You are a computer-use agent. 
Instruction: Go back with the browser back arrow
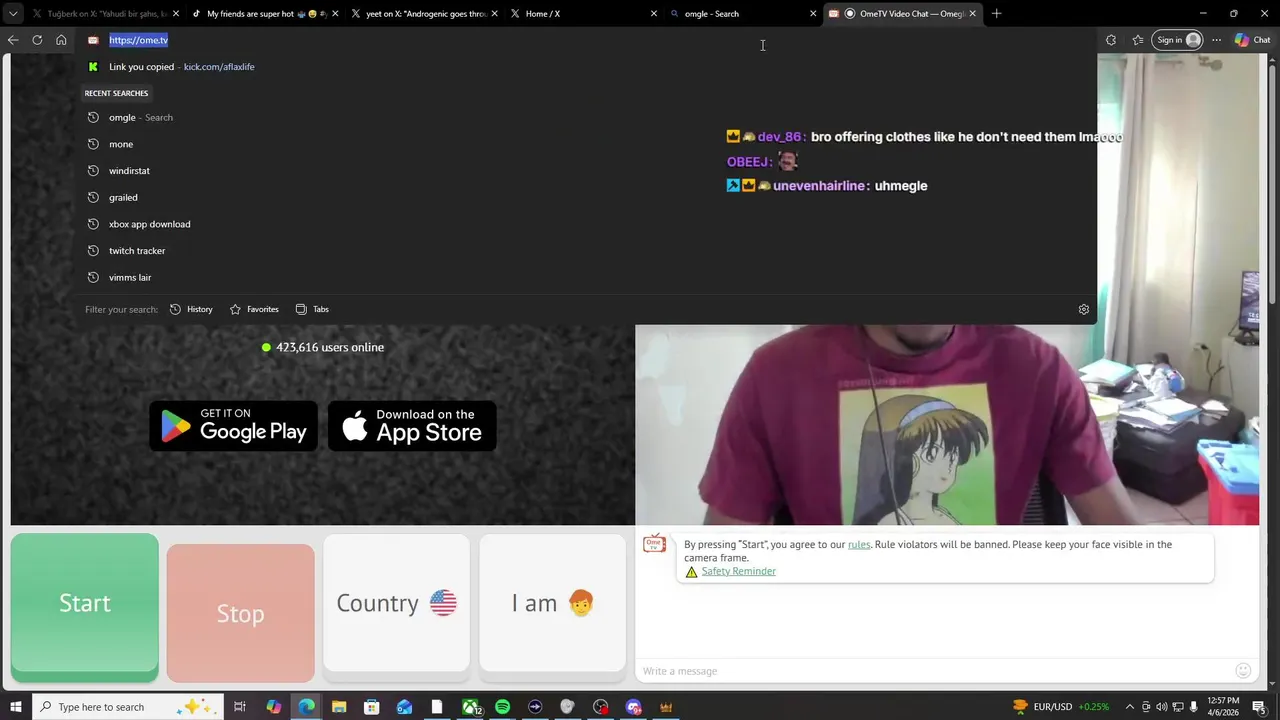click(13, 40)
